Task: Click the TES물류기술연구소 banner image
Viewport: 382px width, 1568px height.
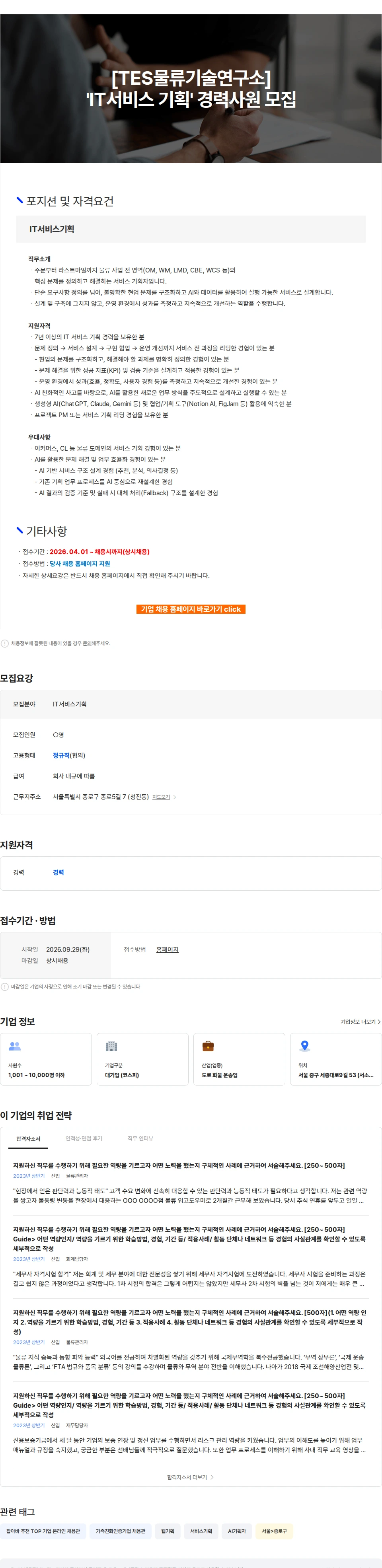Action: (191, 88)
